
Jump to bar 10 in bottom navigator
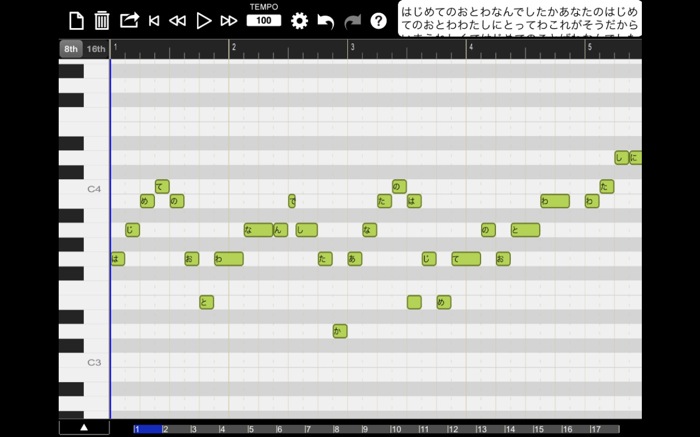[x=404, y=429]
